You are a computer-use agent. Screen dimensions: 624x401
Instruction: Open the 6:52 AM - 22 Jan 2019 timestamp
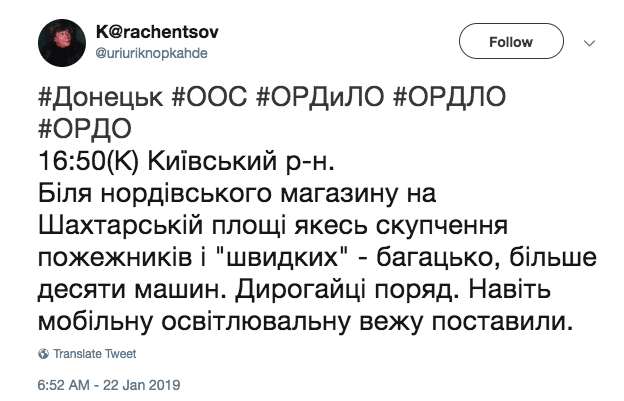[x=109, y=385]
